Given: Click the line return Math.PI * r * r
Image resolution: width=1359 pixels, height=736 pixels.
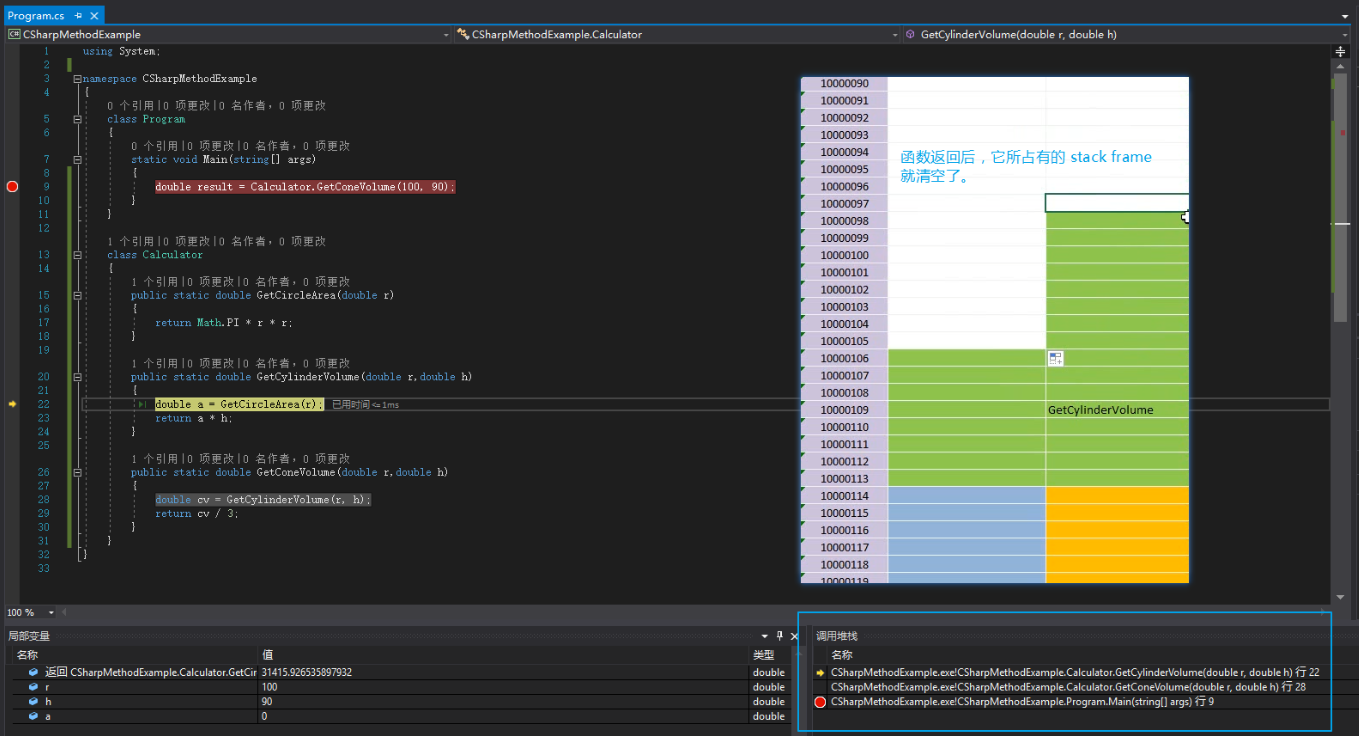Looking at the screenshot, I should [x=224, y=323].
